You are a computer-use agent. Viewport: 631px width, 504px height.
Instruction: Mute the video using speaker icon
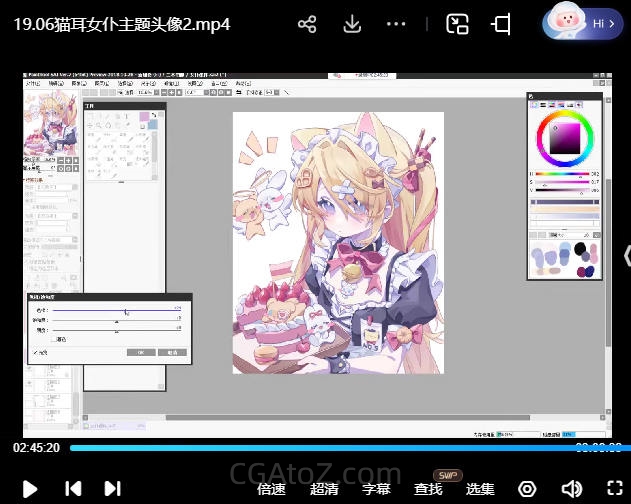click(571, 489)
